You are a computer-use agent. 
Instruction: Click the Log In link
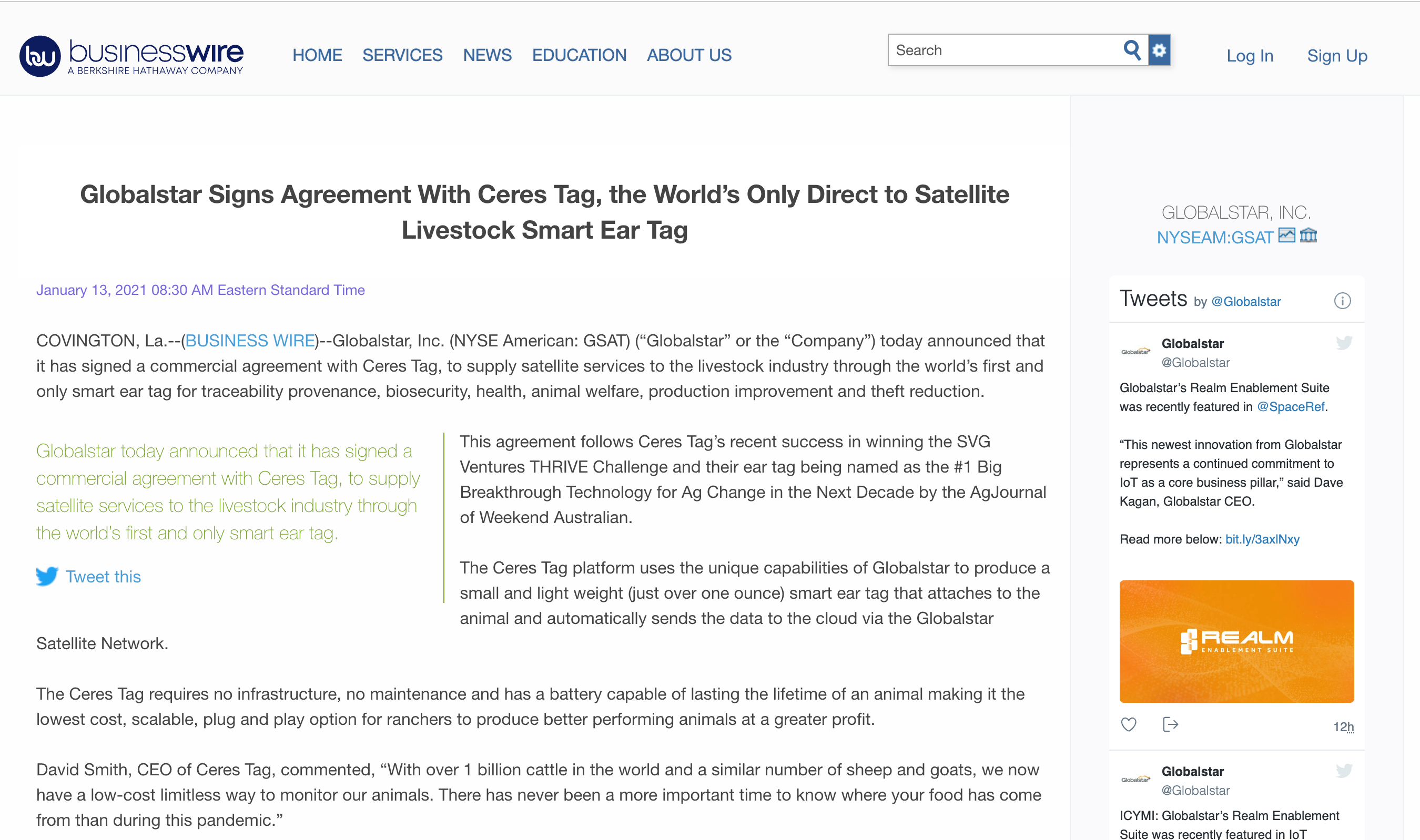1249,56
